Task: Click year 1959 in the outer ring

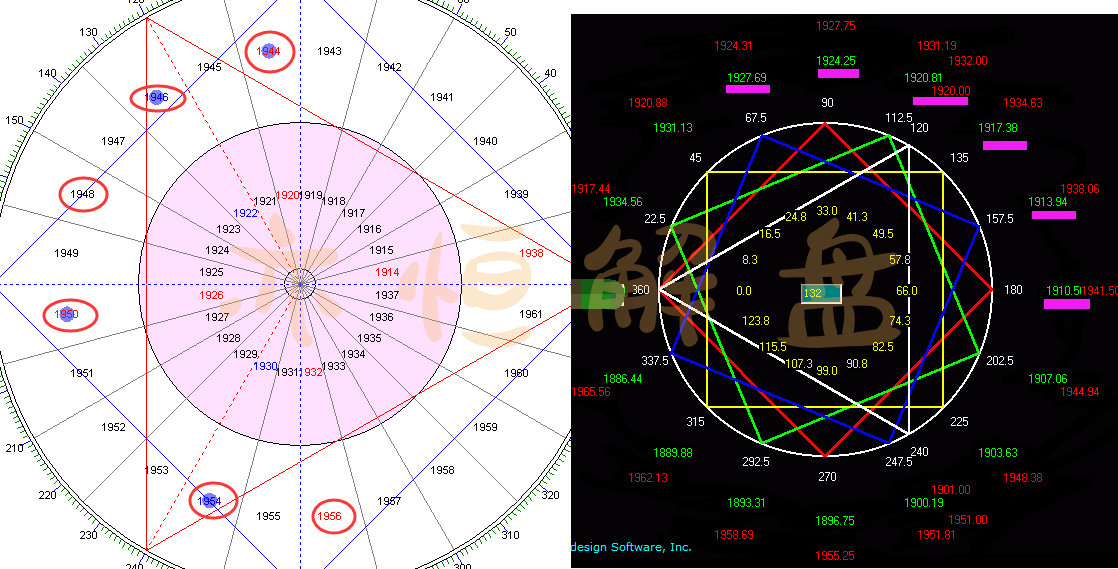Action: click(x=486, y=428)
